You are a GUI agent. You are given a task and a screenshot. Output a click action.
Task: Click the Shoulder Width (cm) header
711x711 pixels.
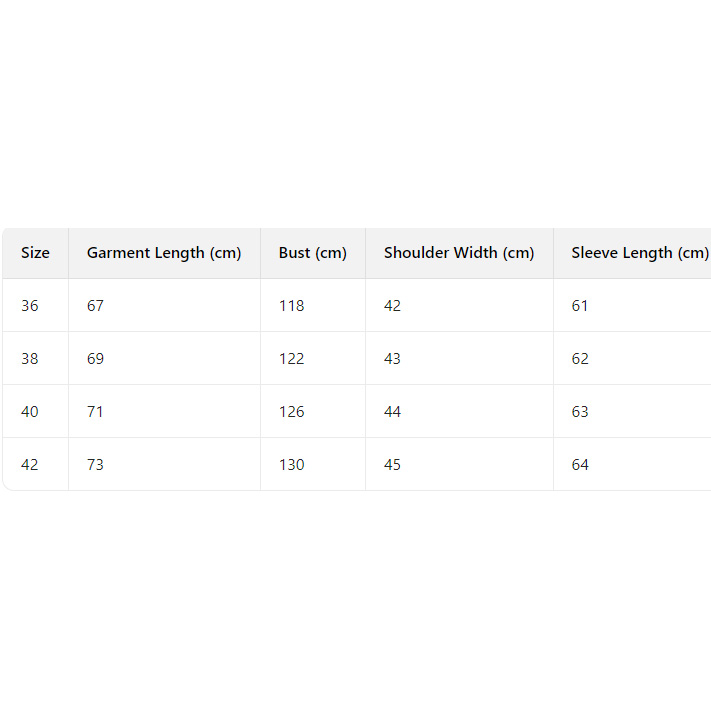point(459,253)
